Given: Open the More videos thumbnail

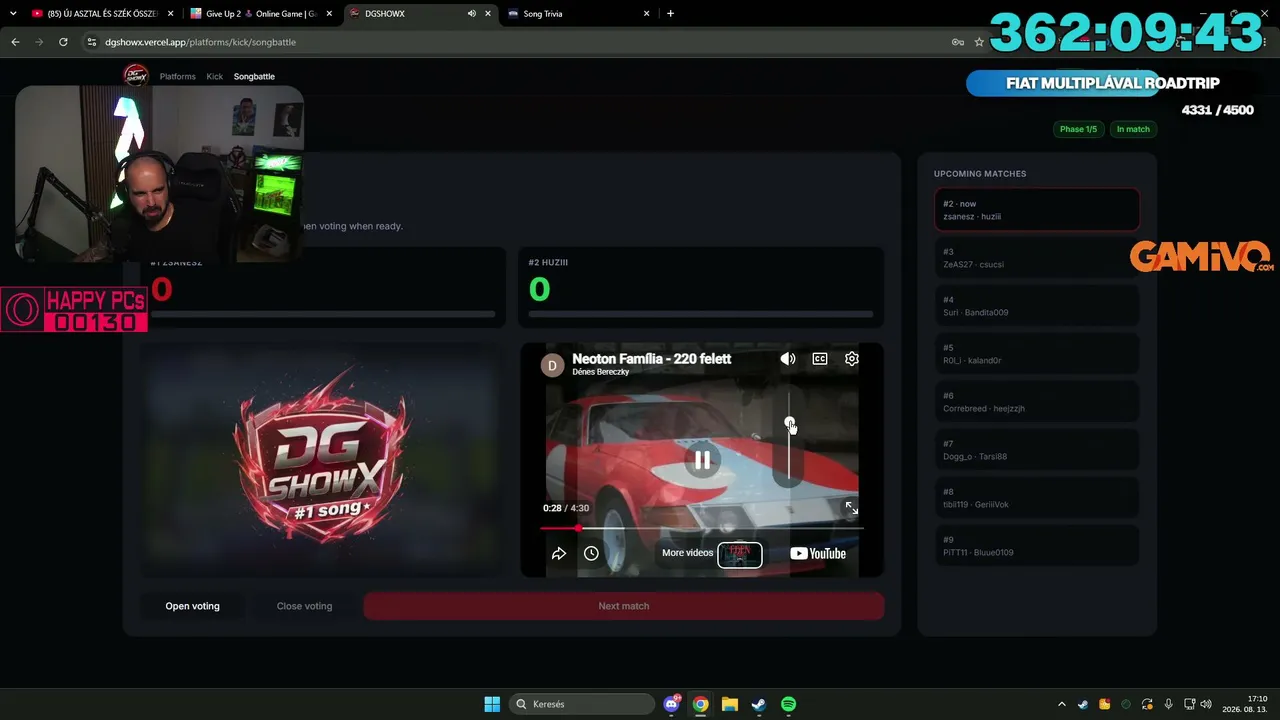Looking at the screenshot, I should click(740, 554).
